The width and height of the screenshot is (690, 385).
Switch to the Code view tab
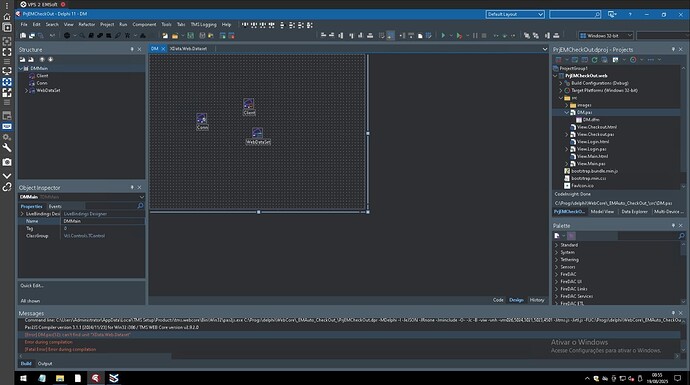(498, 300)
